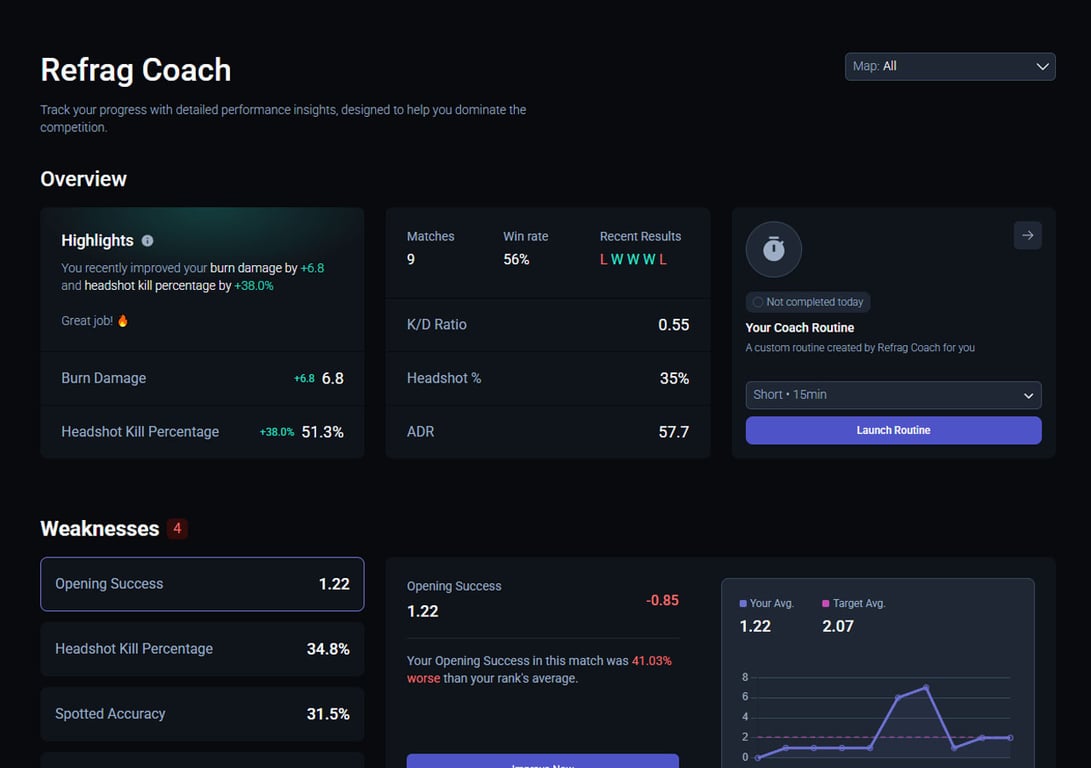
Task: Expand the Short 15min duration dropdown
Action: [893, 394]
